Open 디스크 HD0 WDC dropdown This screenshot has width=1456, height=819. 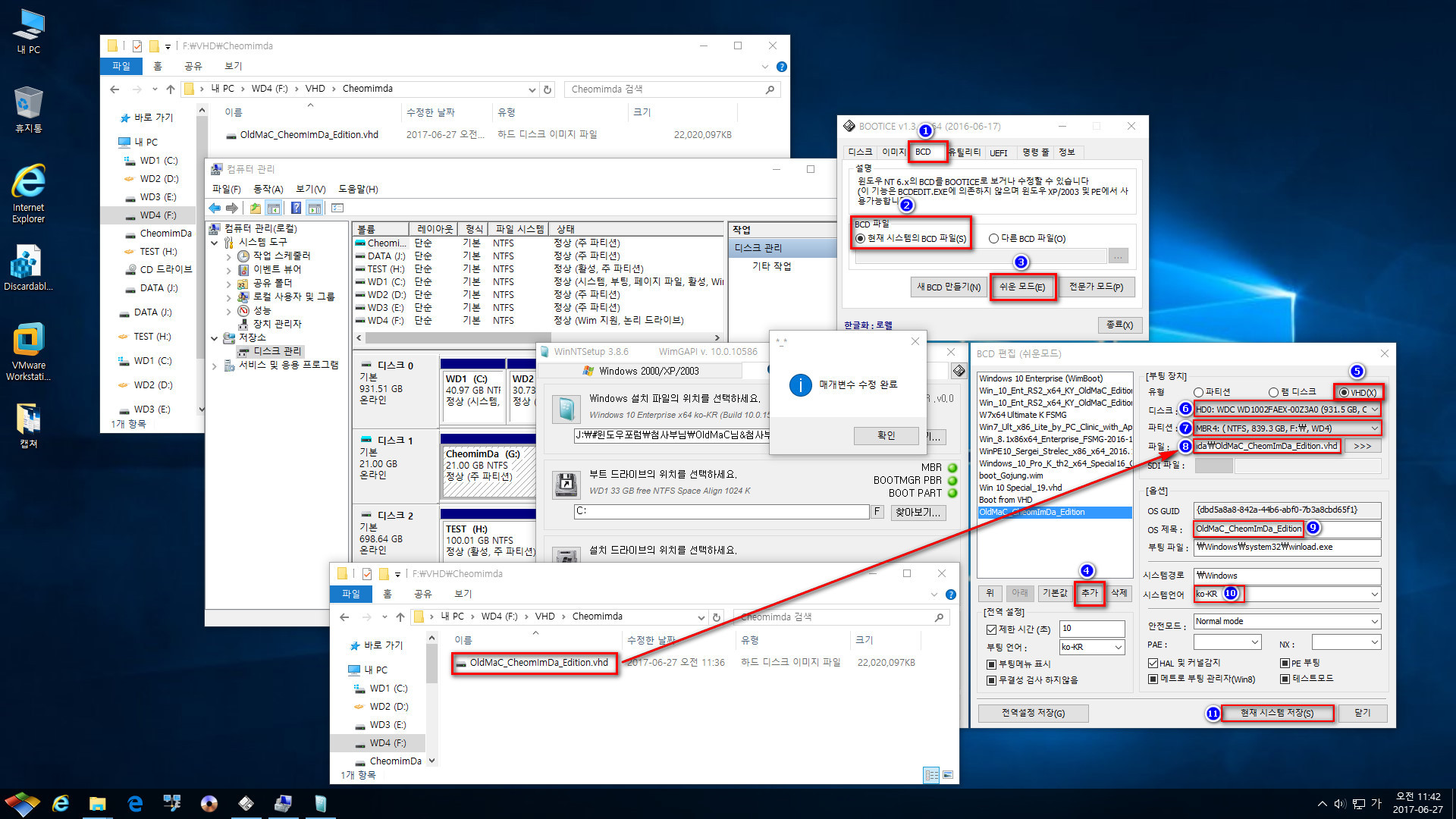pos(1287,409)
